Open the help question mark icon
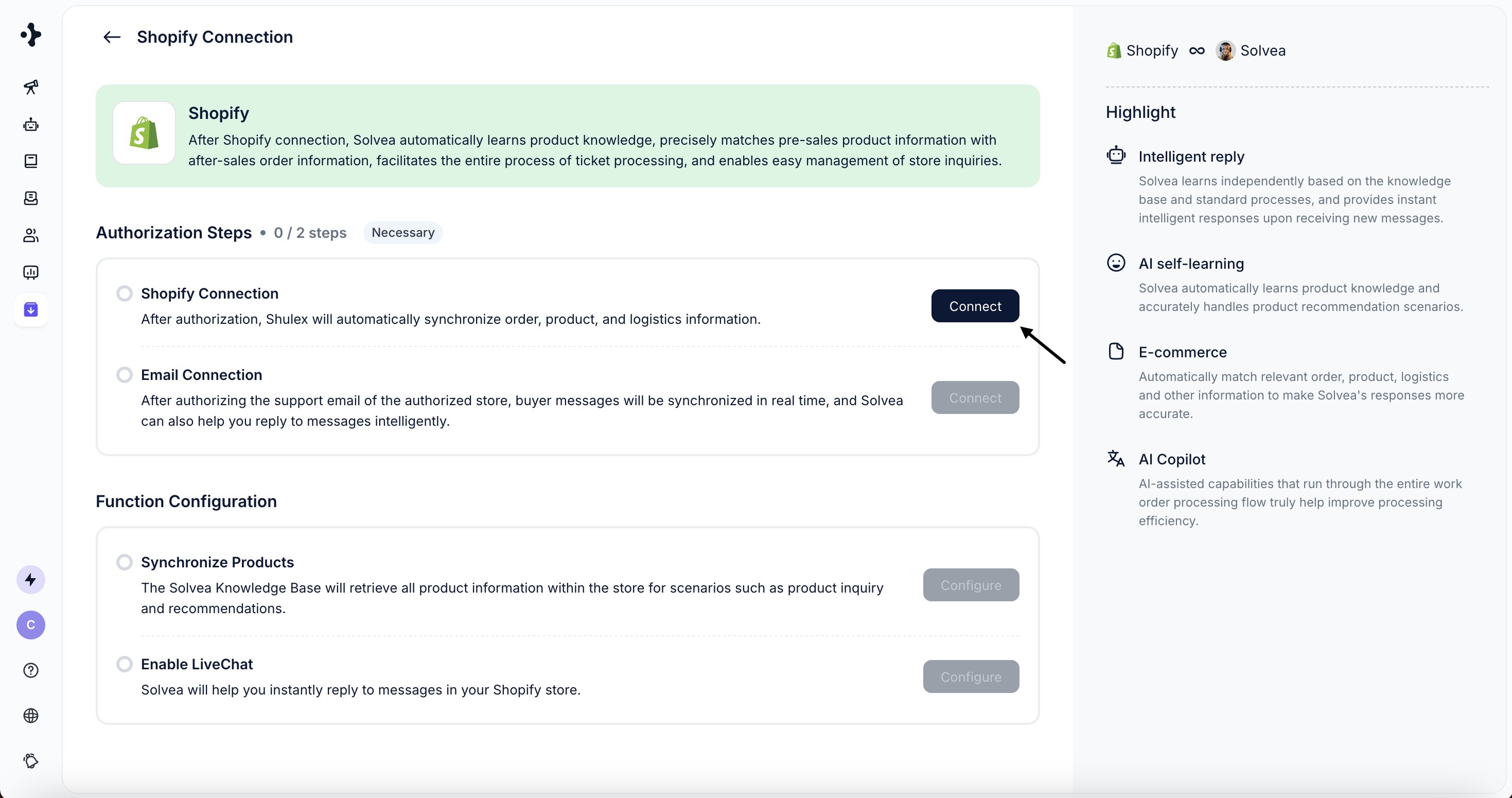The image size is (1512, 798). pos(30,671)
